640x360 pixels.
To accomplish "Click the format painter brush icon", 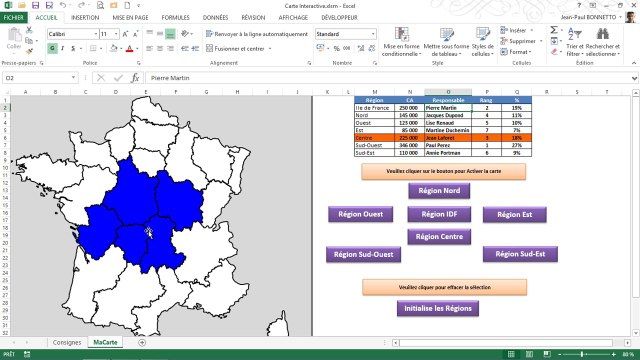I will tap(29, 51).
